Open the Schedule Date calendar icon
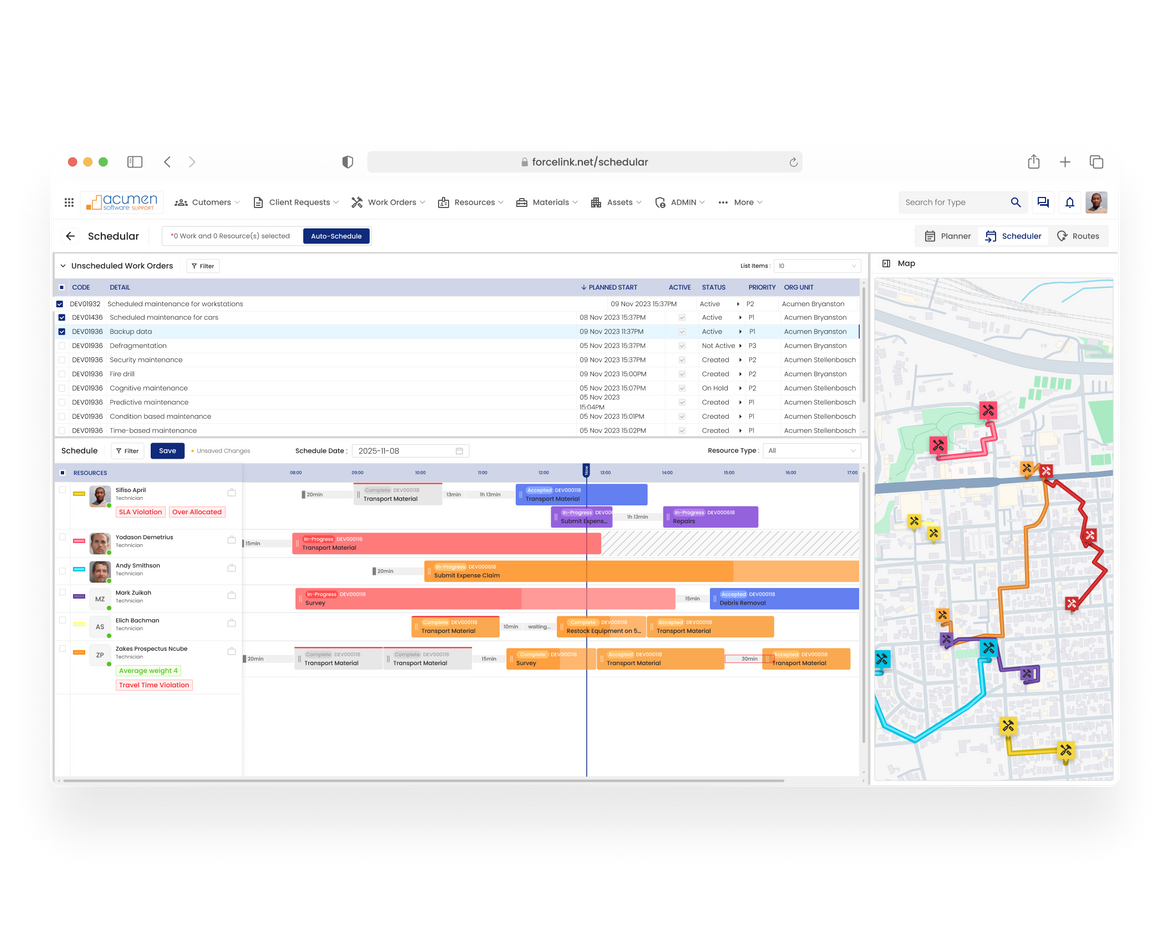The width and height of the screenshot is (1169, 927). click(459, 451)
